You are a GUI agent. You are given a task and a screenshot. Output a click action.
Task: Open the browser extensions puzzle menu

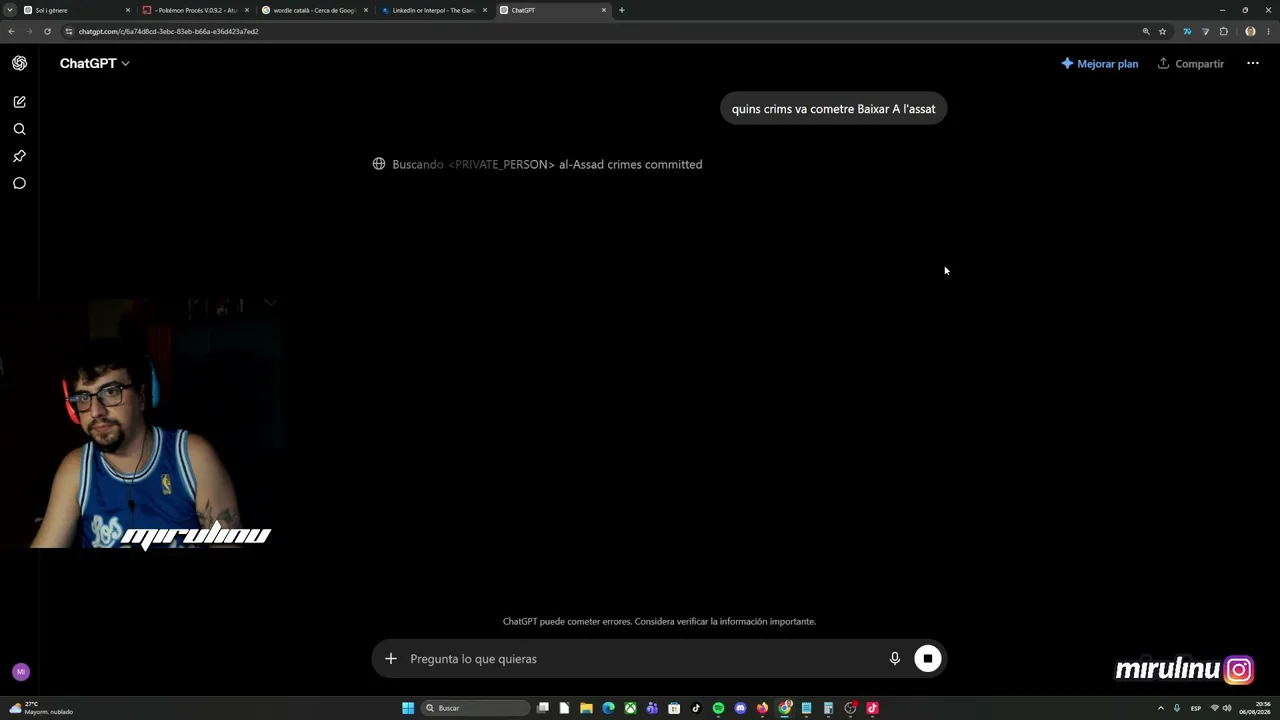click(1223, 31)
